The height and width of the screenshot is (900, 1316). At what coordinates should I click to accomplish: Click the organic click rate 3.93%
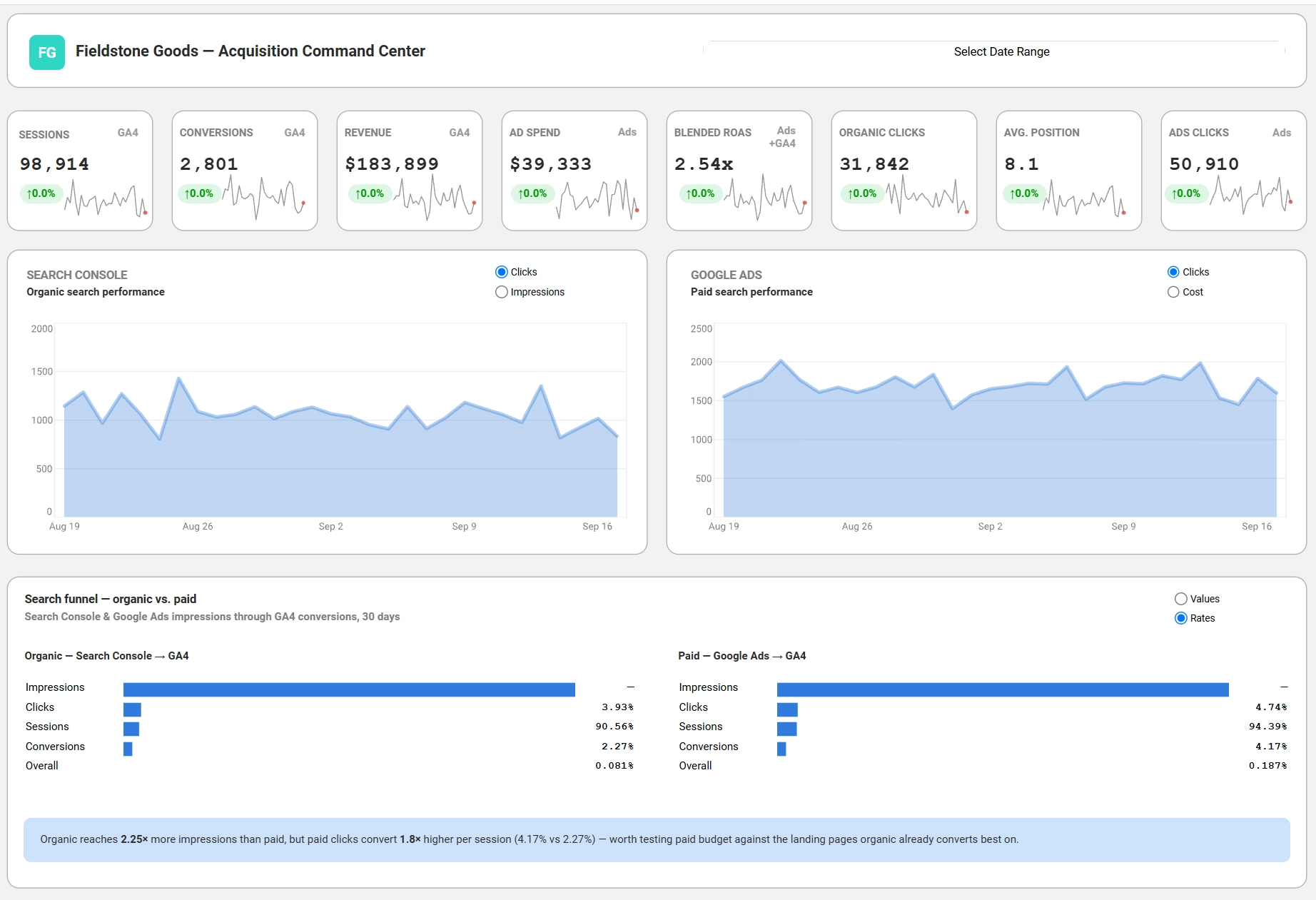coord(617,707)
